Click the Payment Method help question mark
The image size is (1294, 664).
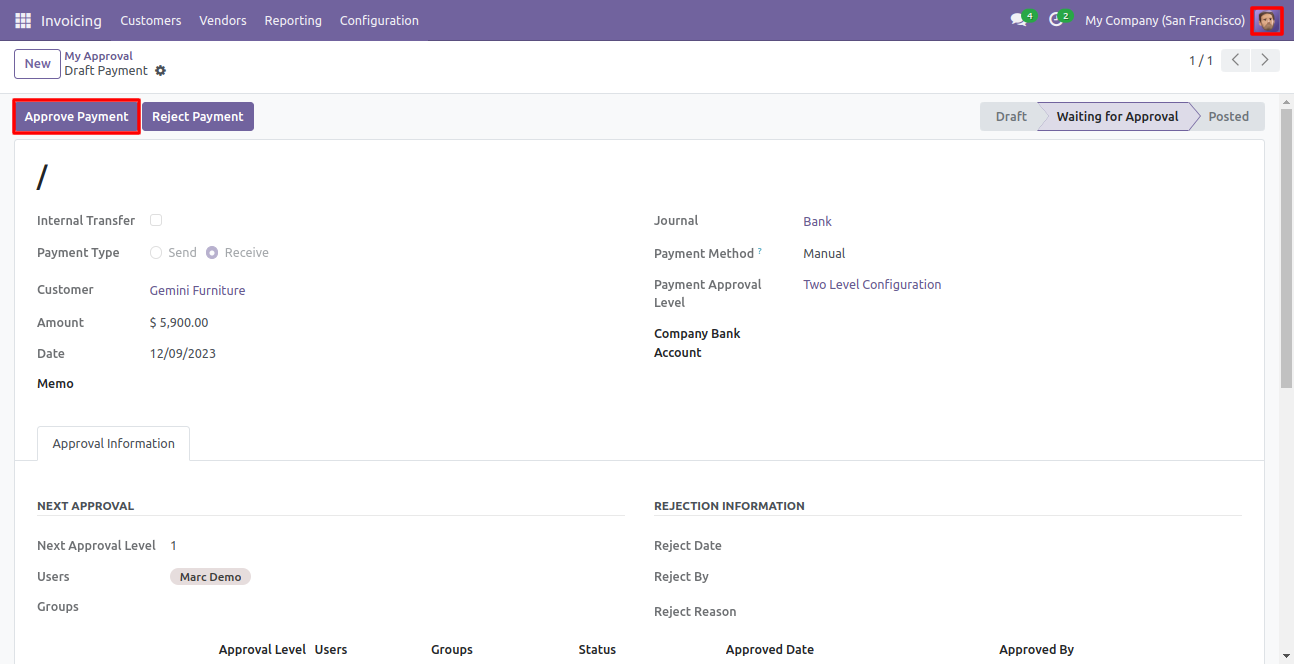click(759, 251)
